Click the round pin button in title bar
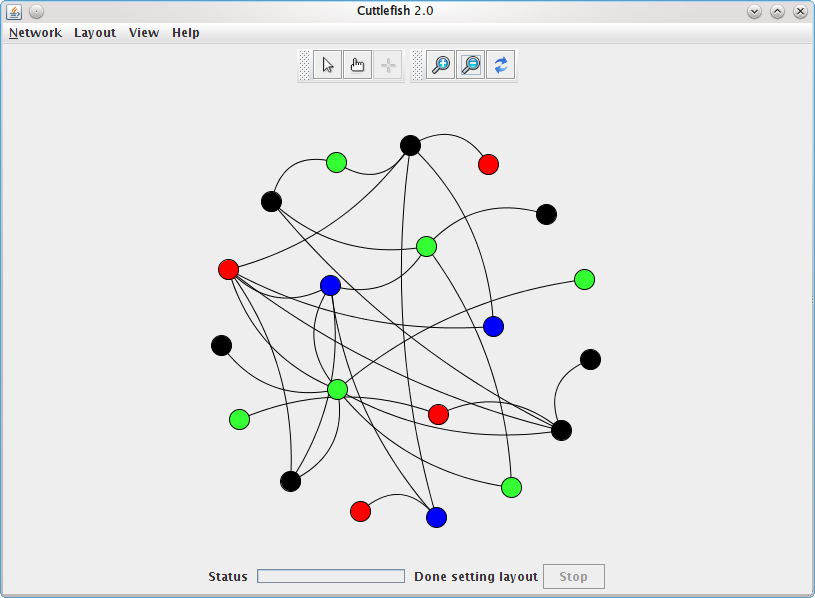This screenshot has height=598, width=815. (36, 11)
